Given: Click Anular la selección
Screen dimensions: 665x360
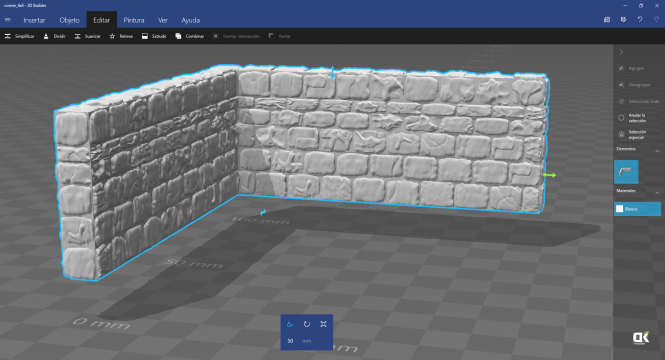Looking at the screenshot, I should [637, 118].
